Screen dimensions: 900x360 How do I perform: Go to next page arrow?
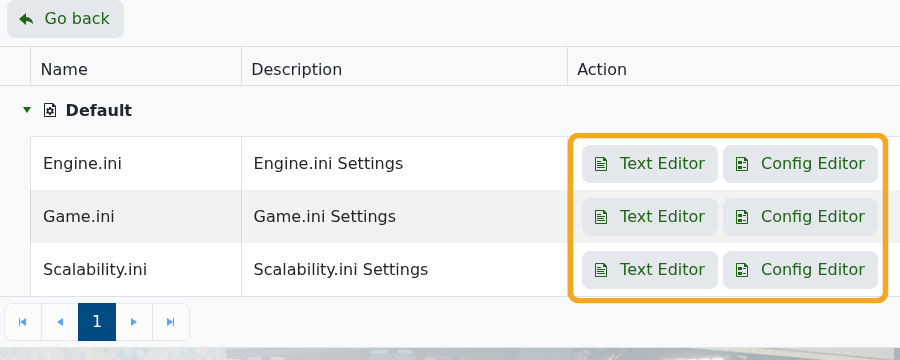134,322
